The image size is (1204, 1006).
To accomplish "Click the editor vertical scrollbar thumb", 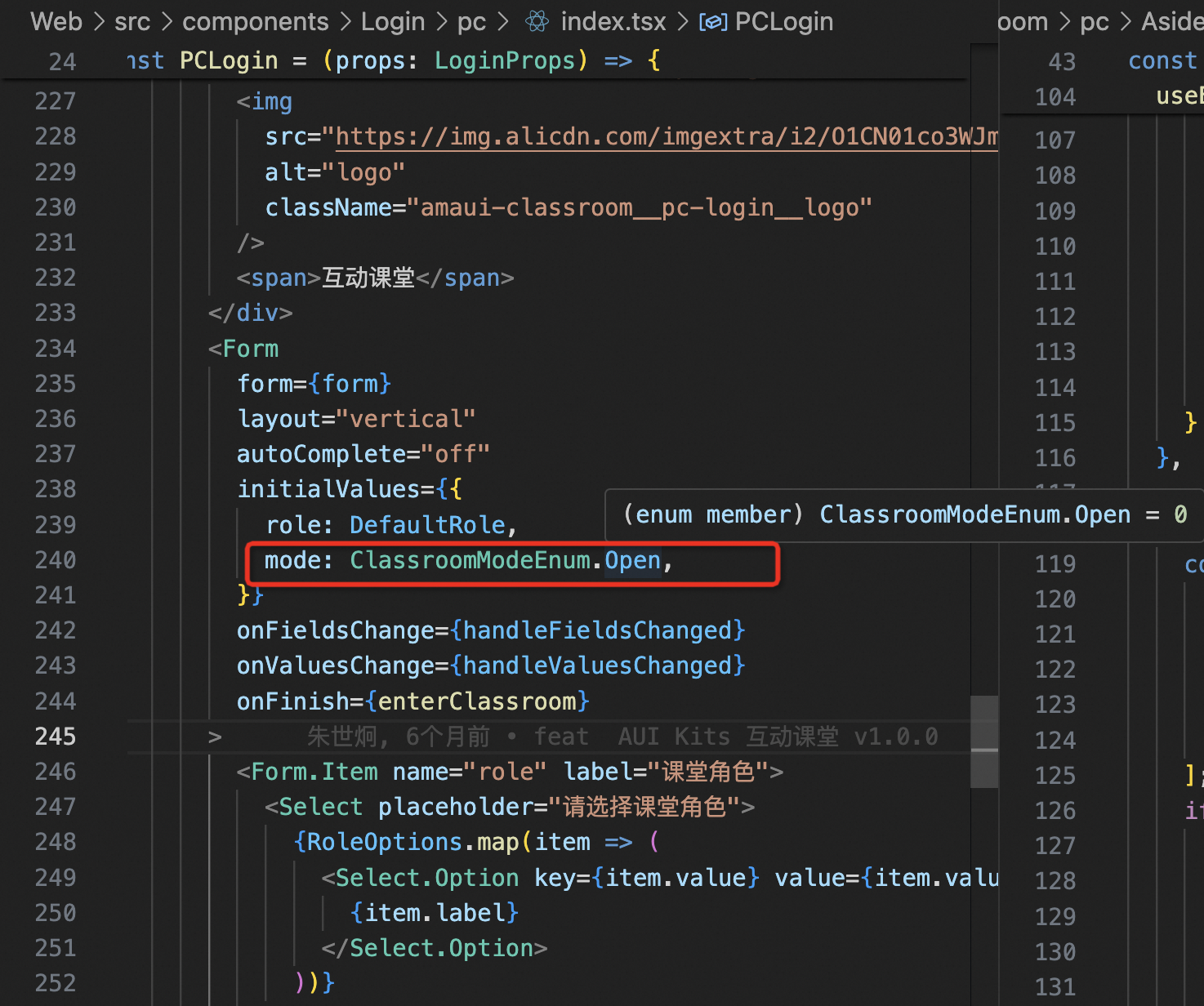I will pyautogui.click(x=984, y=741).
